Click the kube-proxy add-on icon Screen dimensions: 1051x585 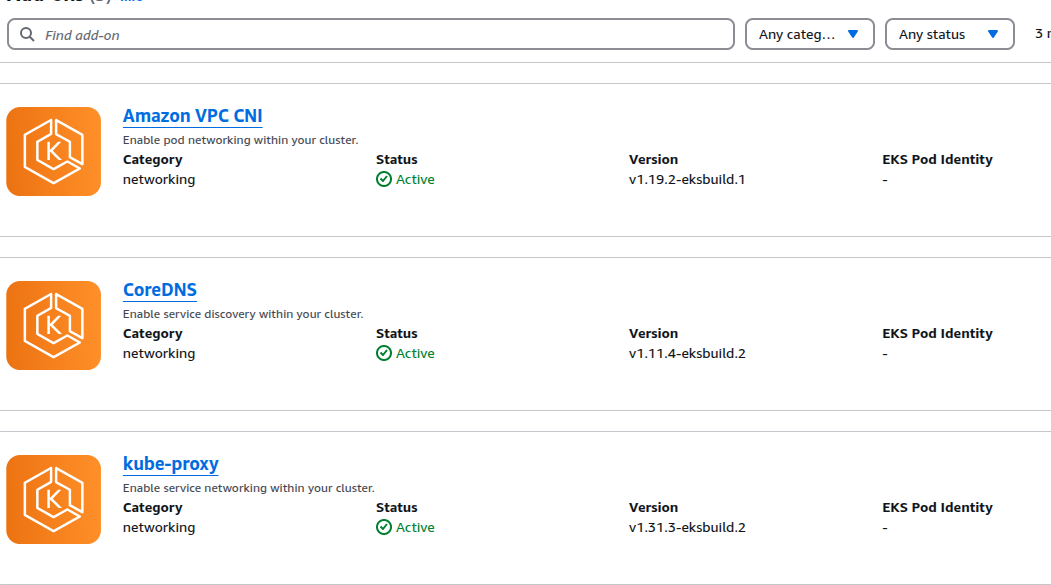point(54,499)
